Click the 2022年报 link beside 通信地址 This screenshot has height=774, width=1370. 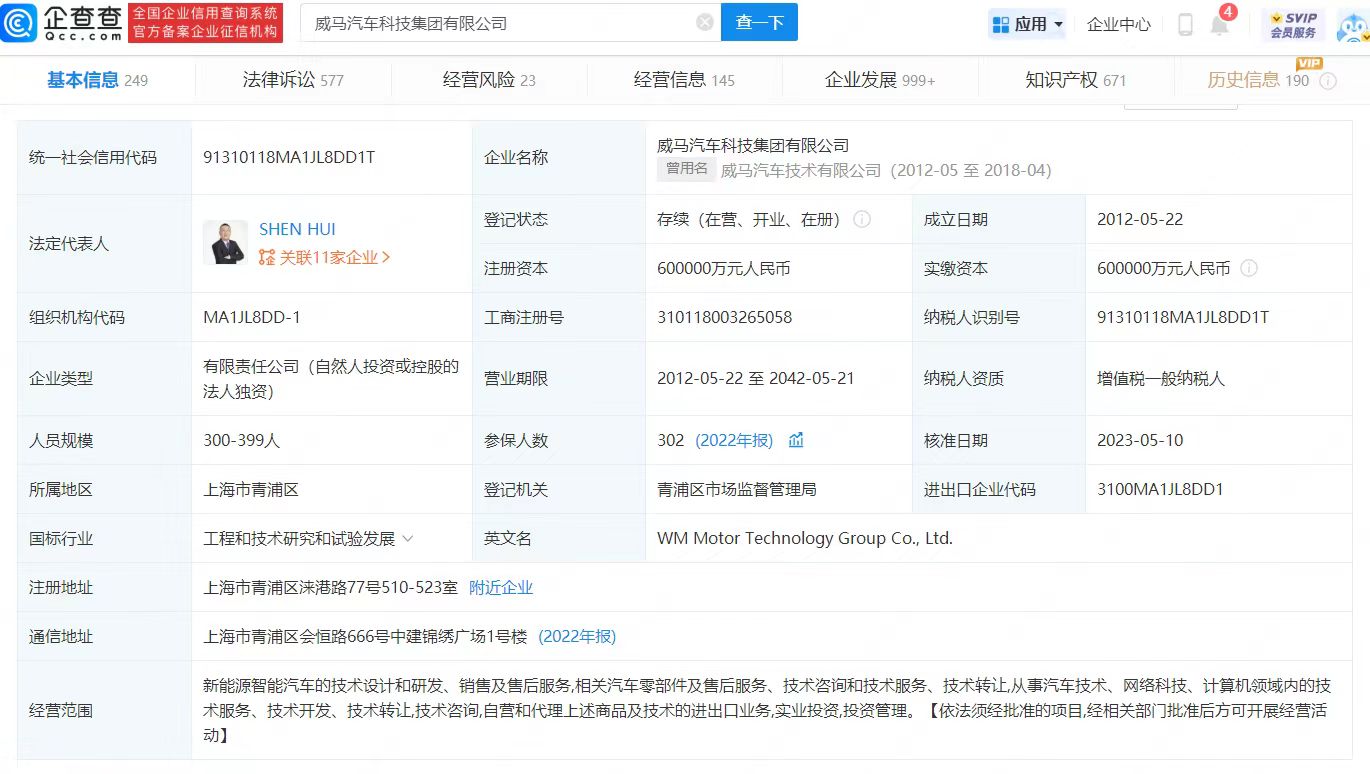577,636
